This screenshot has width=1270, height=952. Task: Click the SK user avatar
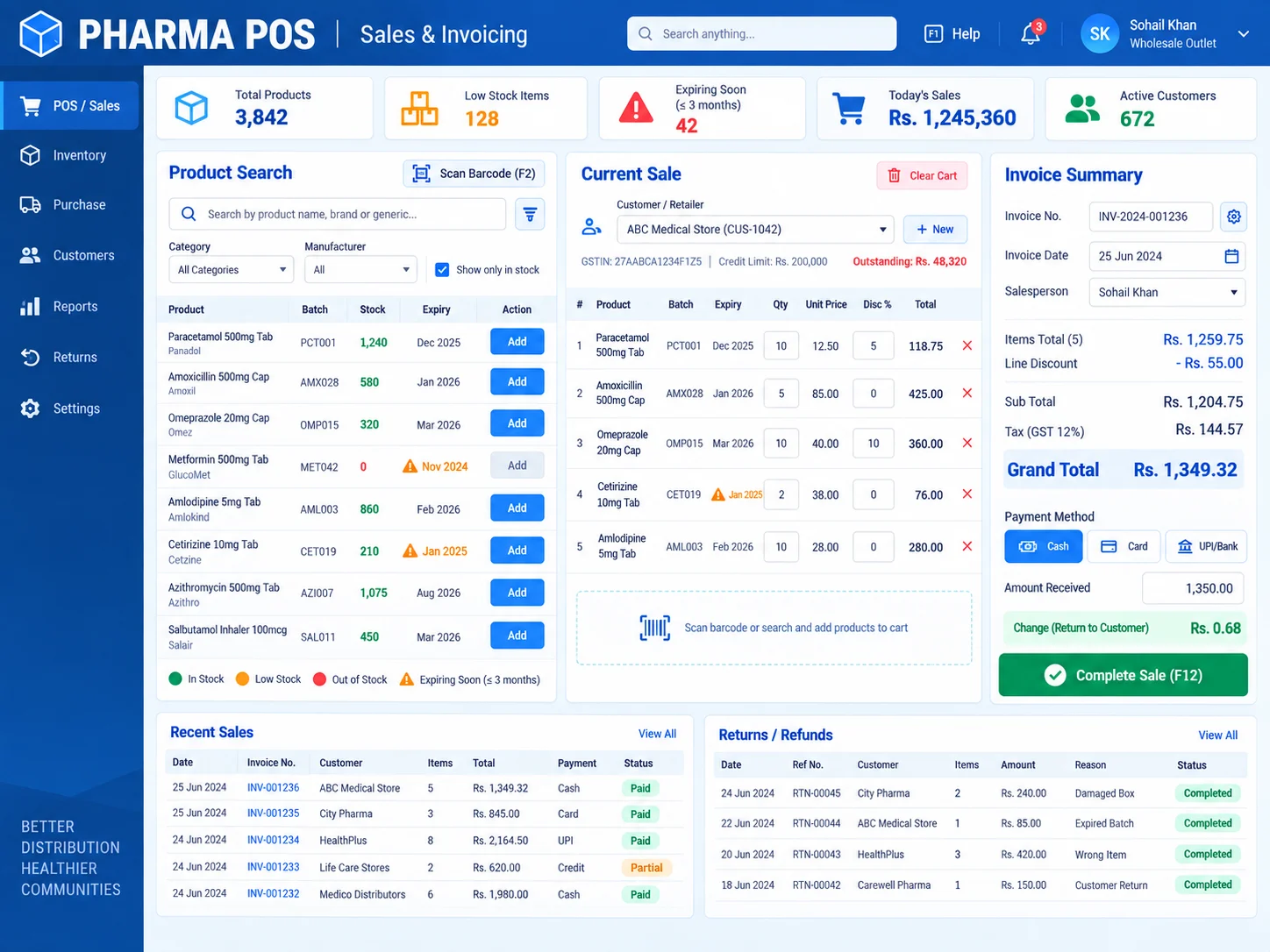(1100, 33)
